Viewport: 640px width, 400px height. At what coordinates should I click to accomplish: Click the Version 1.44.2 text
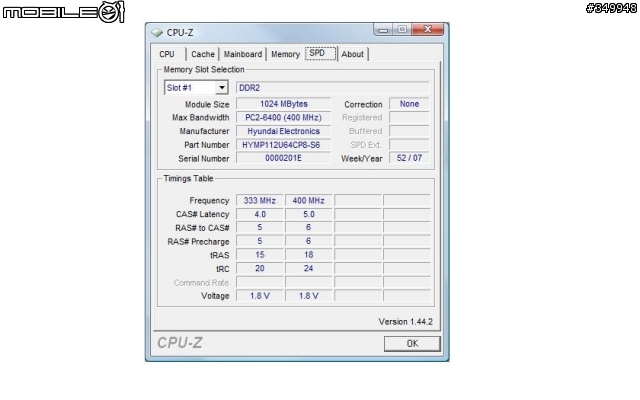[406, 322]
